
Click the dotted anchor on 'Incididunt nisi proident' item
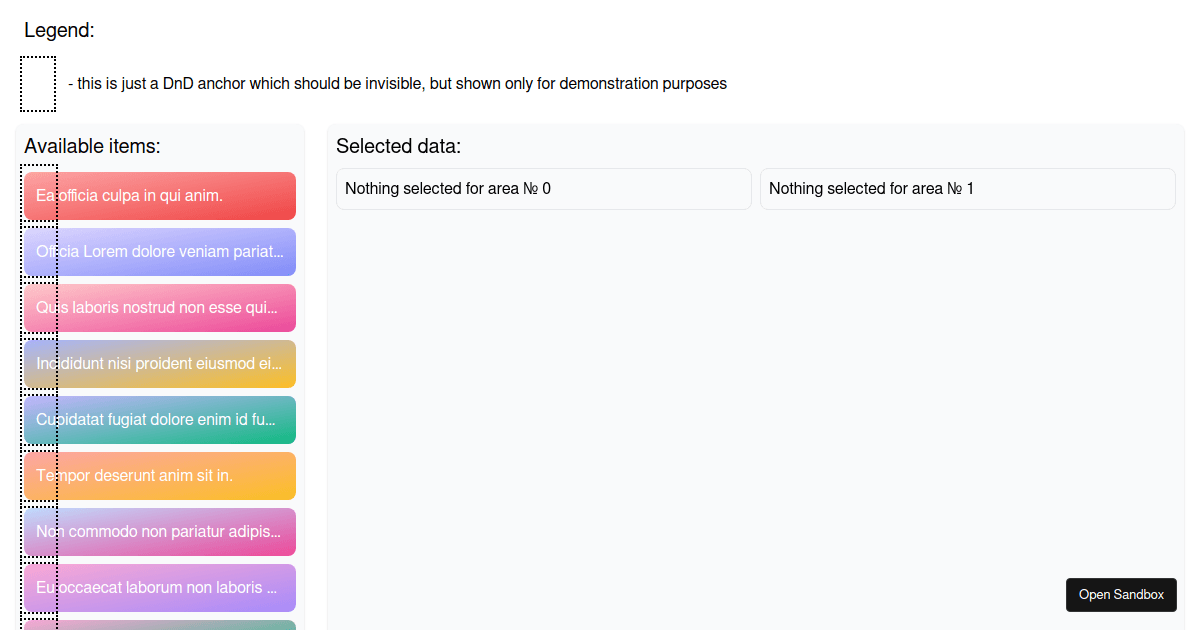pyautogui.click(x=39, y=361)
